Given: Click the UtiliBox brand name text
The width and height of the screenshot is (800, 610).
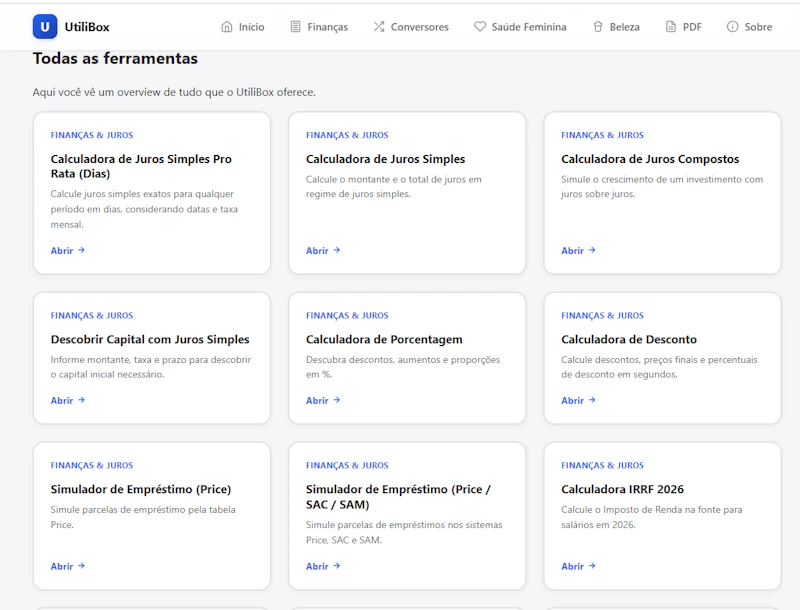Looking at the screenshot, I should 87,27.
